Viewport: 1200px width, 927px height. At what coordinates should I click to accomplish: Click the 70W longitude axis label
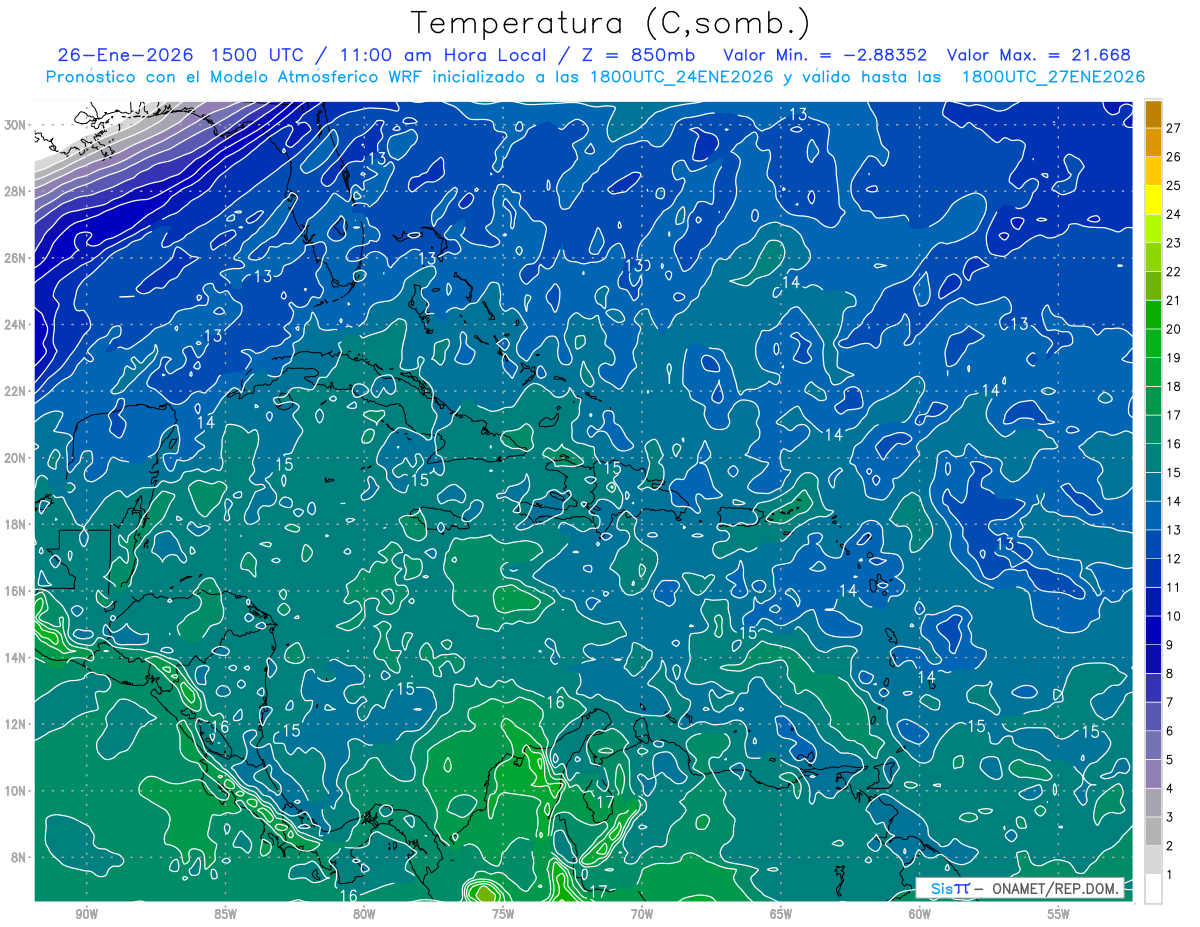tap(642, 914)
